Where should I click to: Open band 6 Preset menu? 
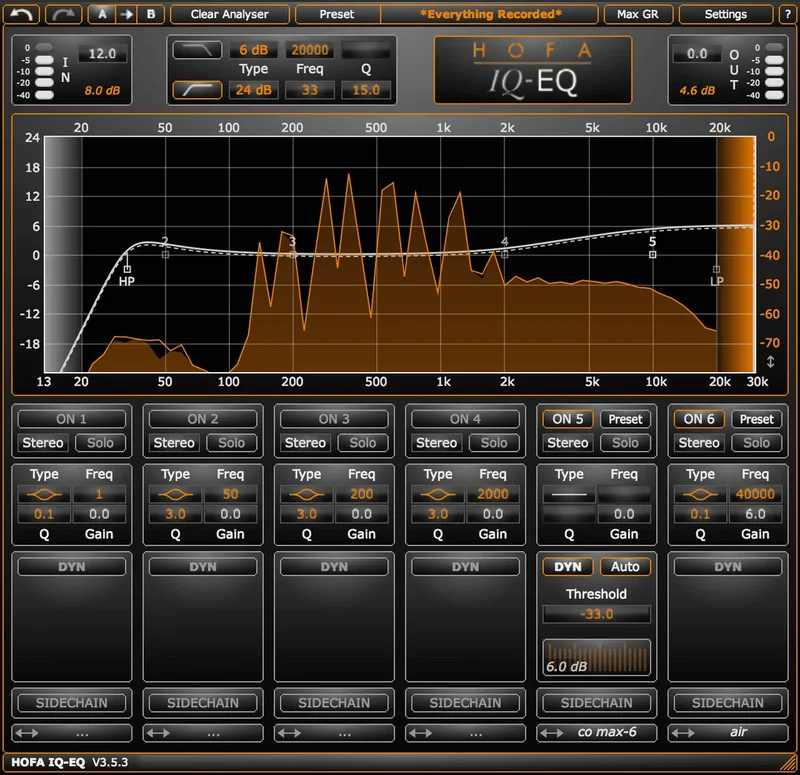[757, 419]
